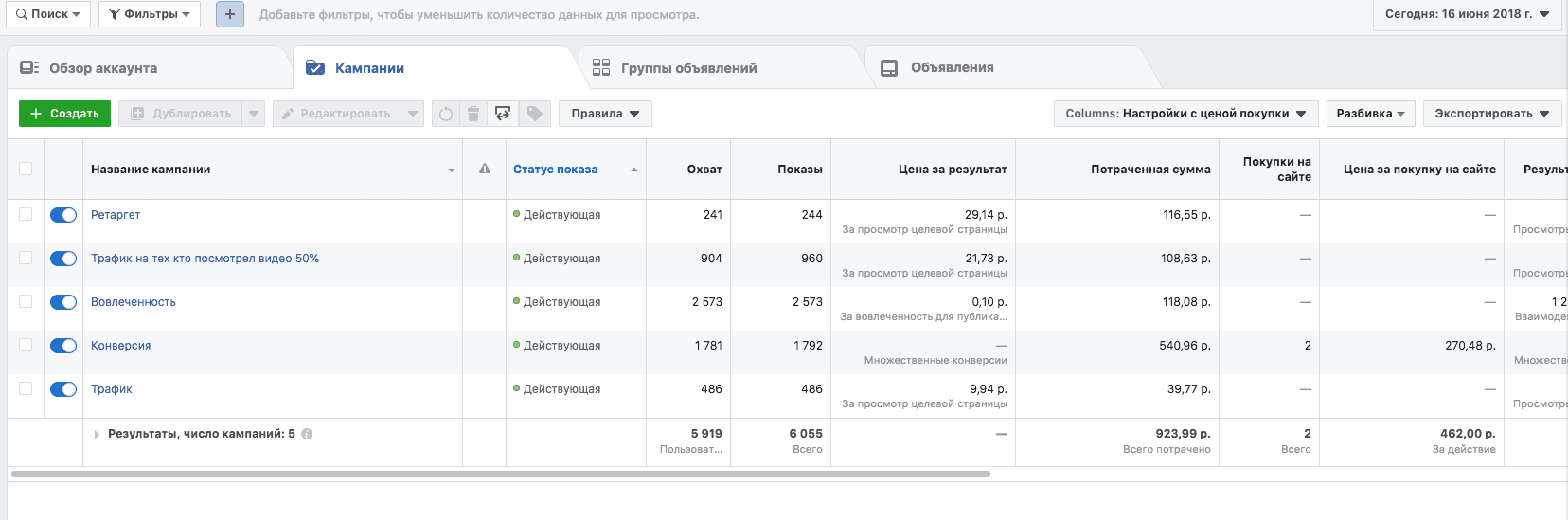Click the Duplicate (Дублировать) button

[181, 114]
